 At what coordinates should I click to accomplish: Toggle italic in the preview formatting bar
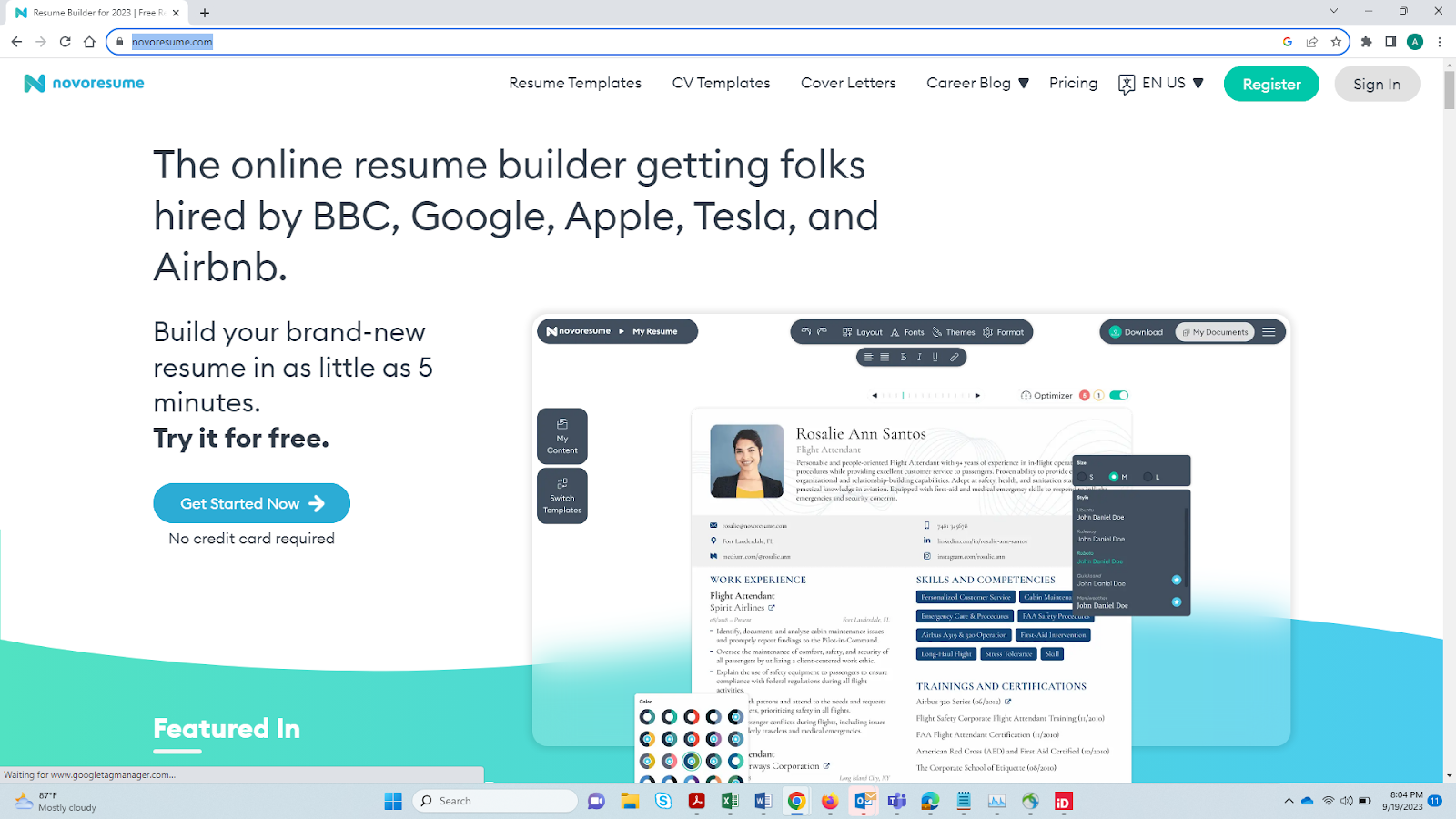pyautogui.click(x=919, y=358)
